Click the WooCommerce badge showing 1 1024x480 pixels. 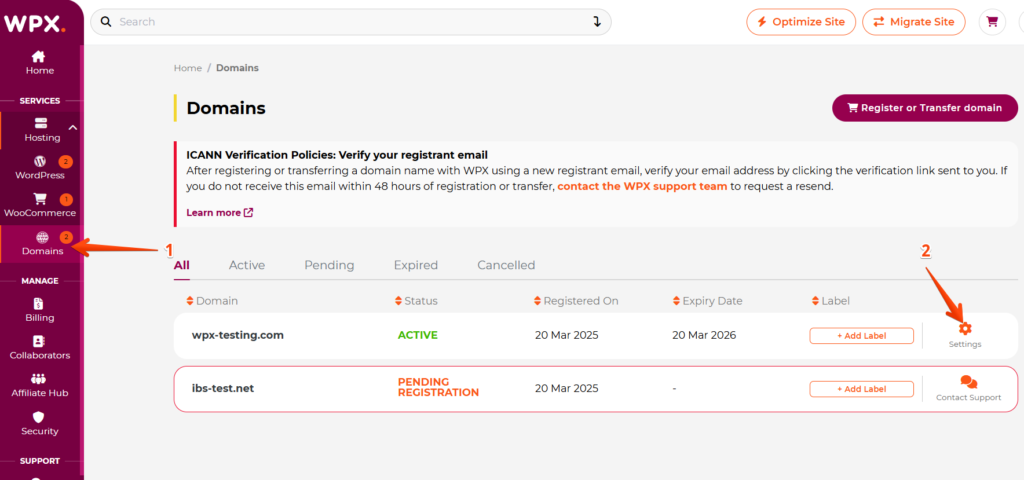65,199
